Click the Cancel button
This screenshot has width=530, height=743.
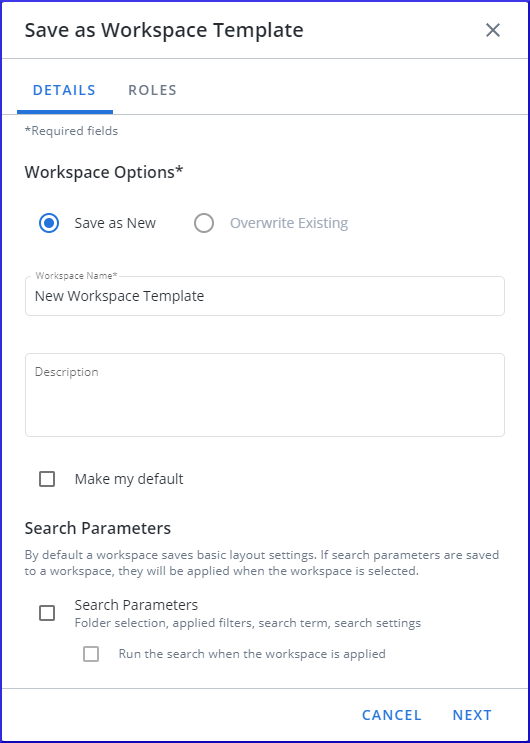(x=392, y=715)
